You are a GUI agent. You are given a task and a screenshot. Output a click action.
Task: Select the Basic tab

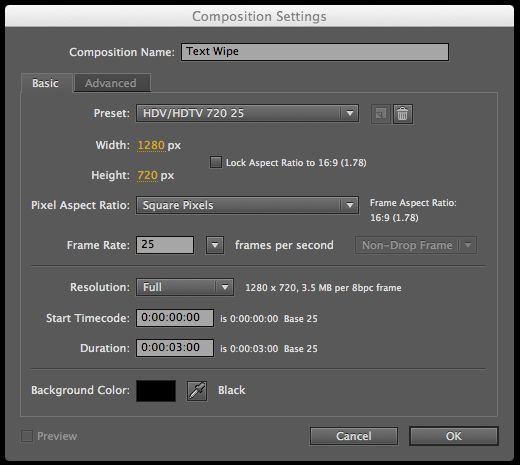46,83
